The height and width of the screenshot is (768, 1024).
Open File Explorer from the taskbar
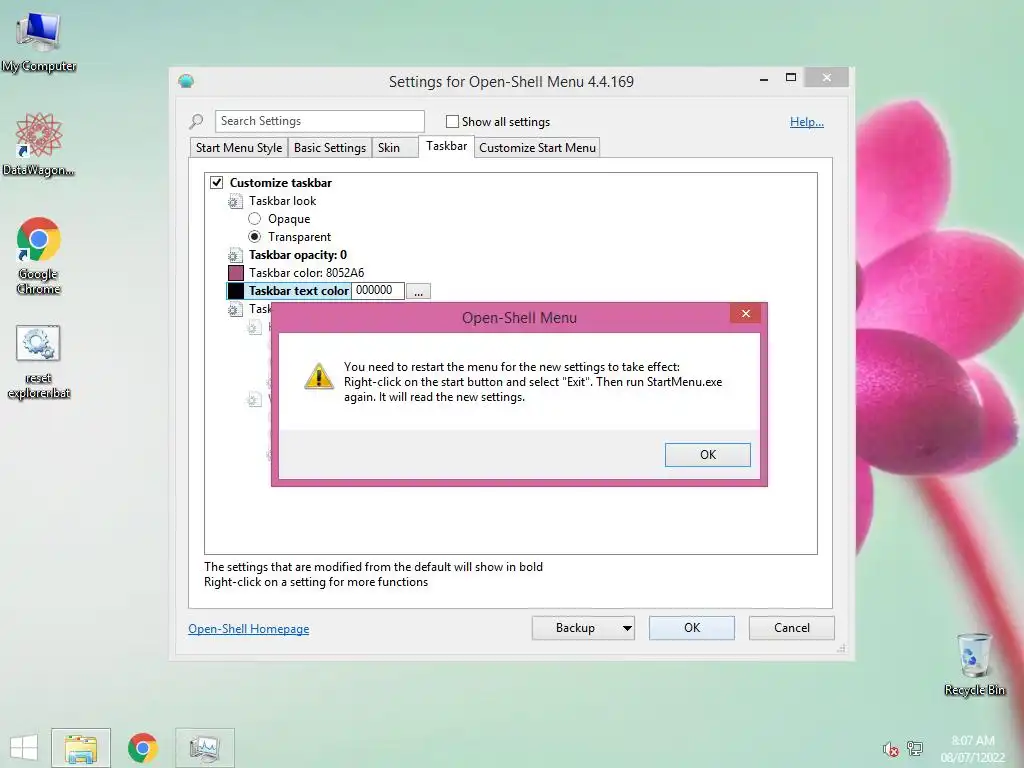coord(81,748)
